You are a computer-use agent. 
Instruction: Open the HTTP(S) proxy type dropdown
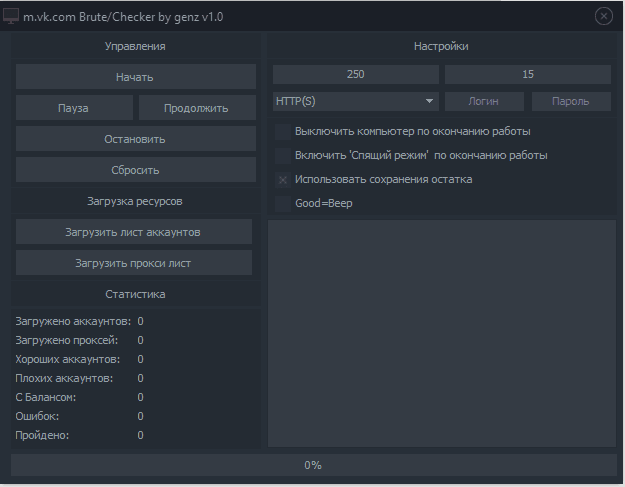click(x=356, y=101)
